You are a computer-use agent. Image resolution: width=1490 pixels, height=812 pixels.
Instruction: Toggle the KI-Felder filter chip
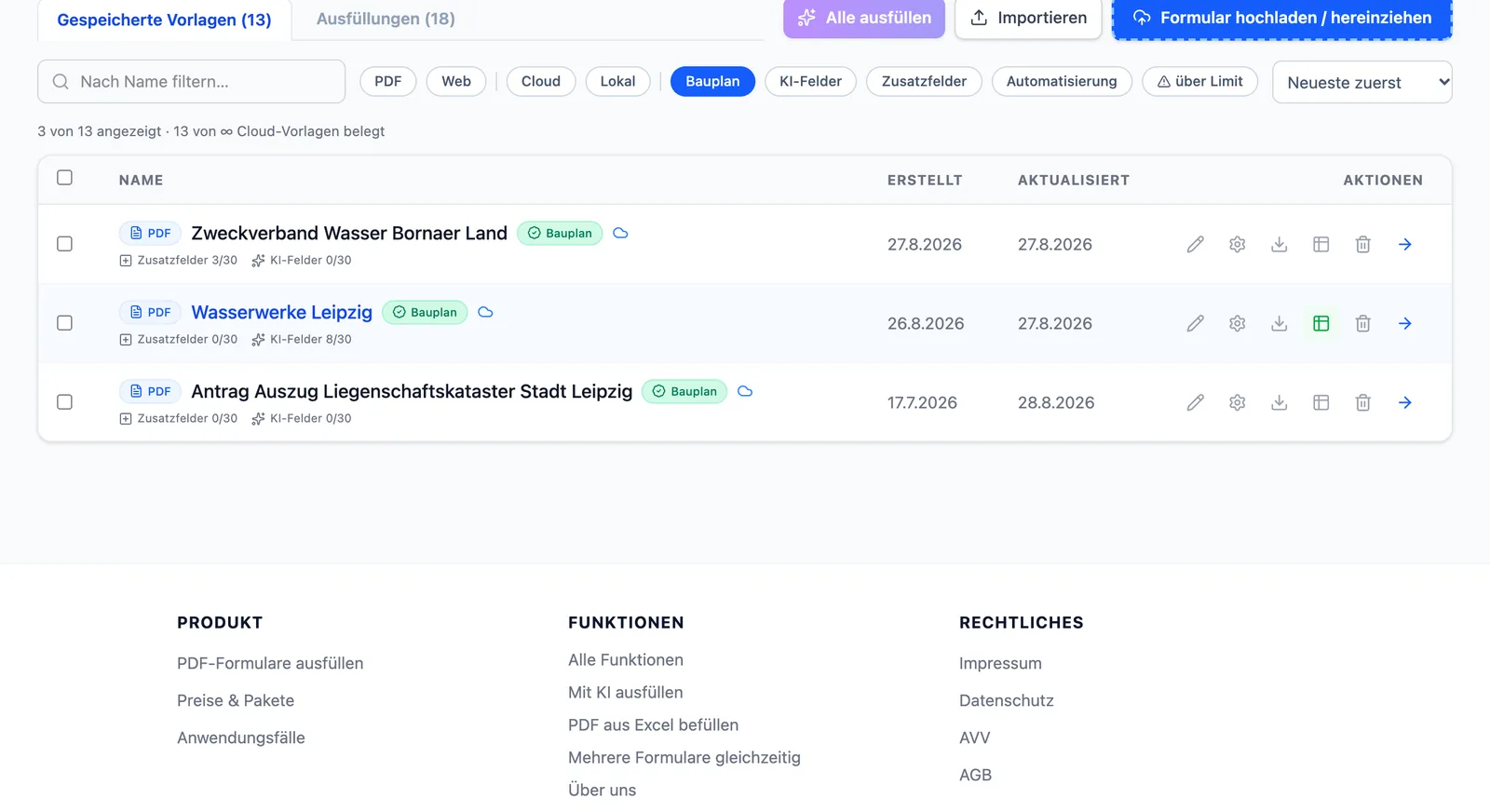point(810,81)
